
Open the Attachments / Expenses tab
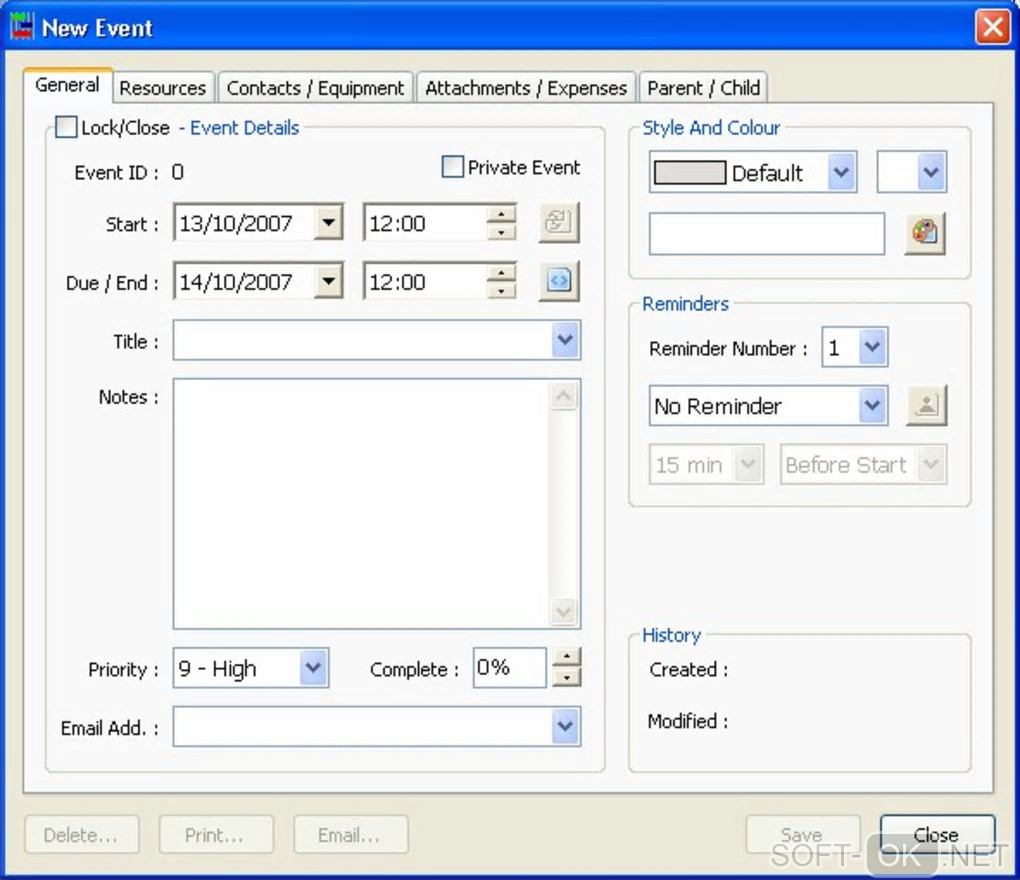[526, 88]
